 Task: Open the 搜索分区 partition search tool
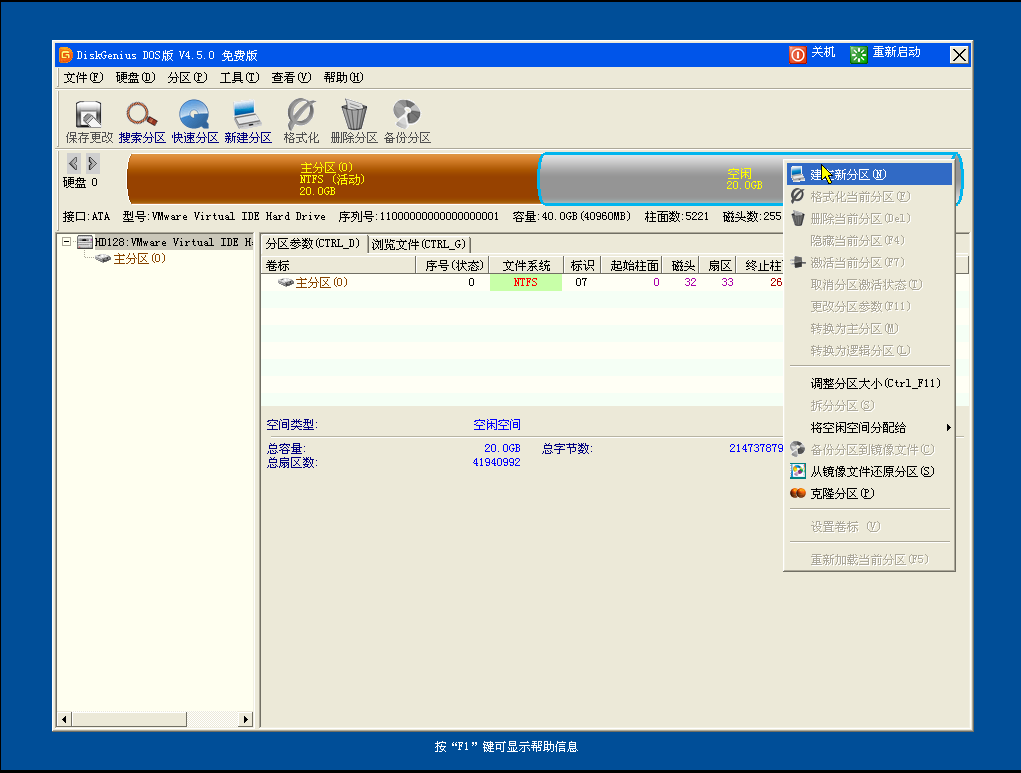coord(142,118)
